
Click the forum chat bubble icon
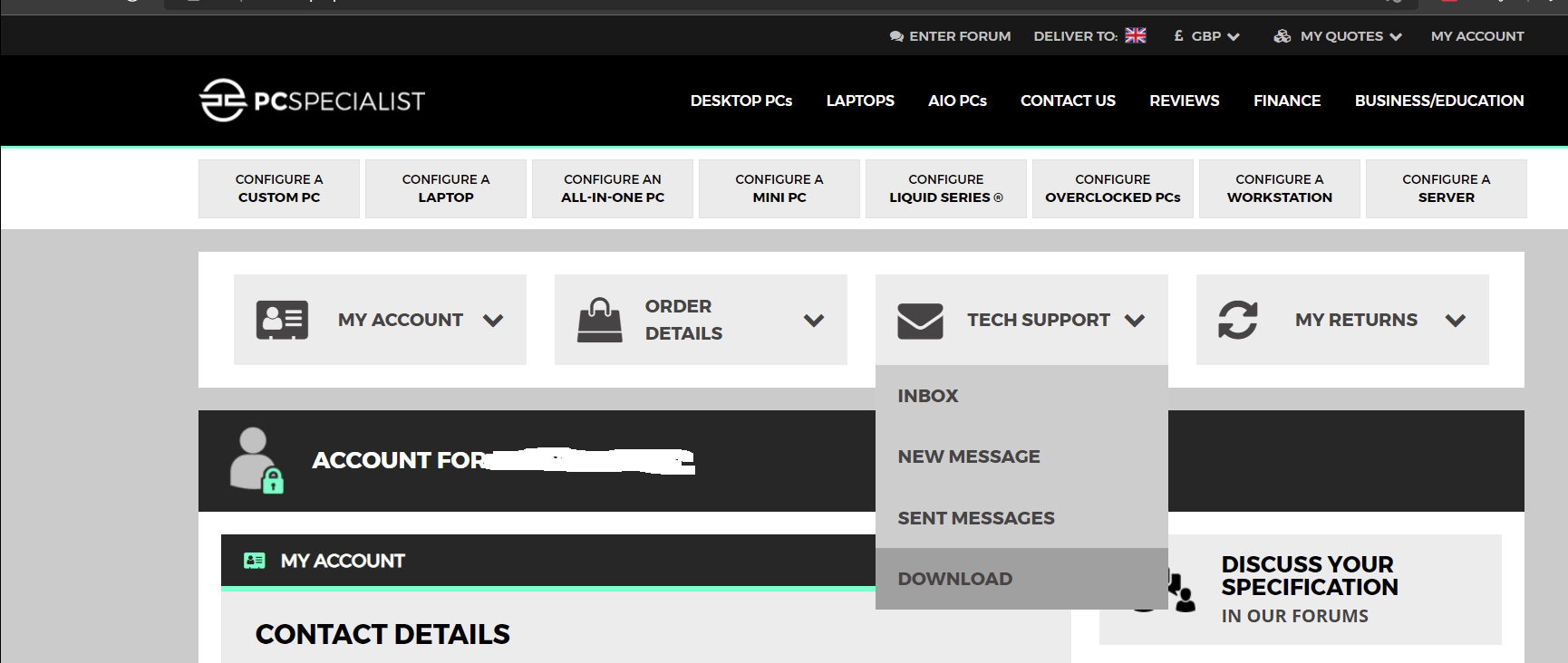tap(896, 36)
